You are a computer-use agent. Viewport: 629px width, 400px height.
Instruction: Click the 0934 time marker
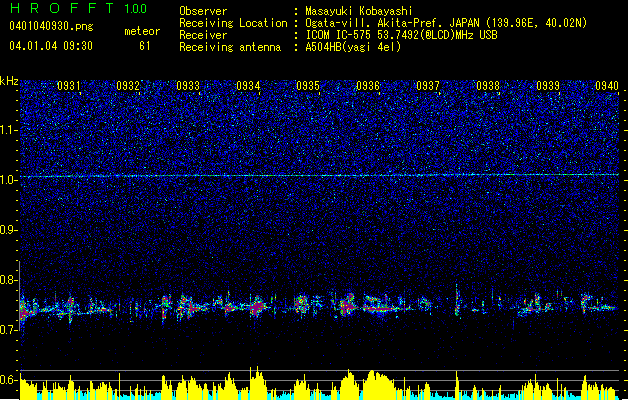pyautogui.click(x=248, y=85)
